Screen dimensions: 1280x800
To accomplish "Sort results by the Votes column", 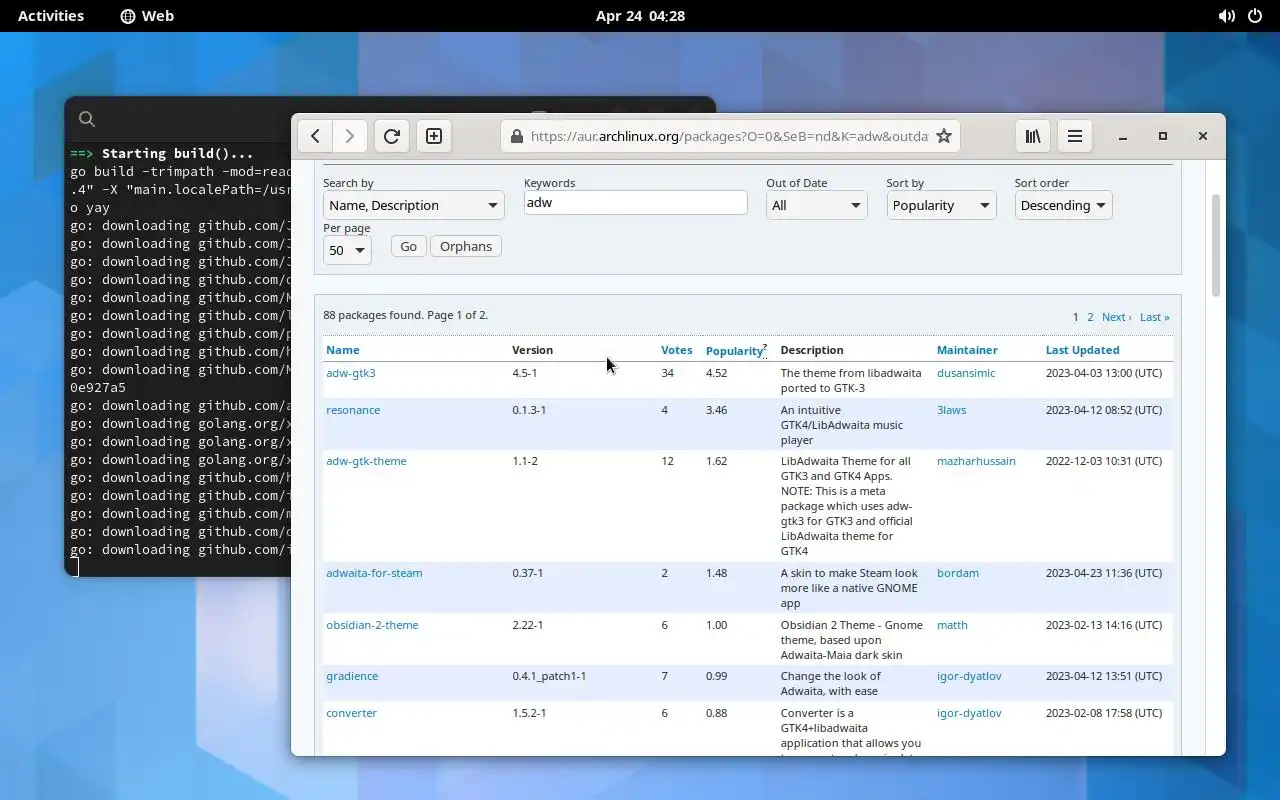I will pos(676,350).
